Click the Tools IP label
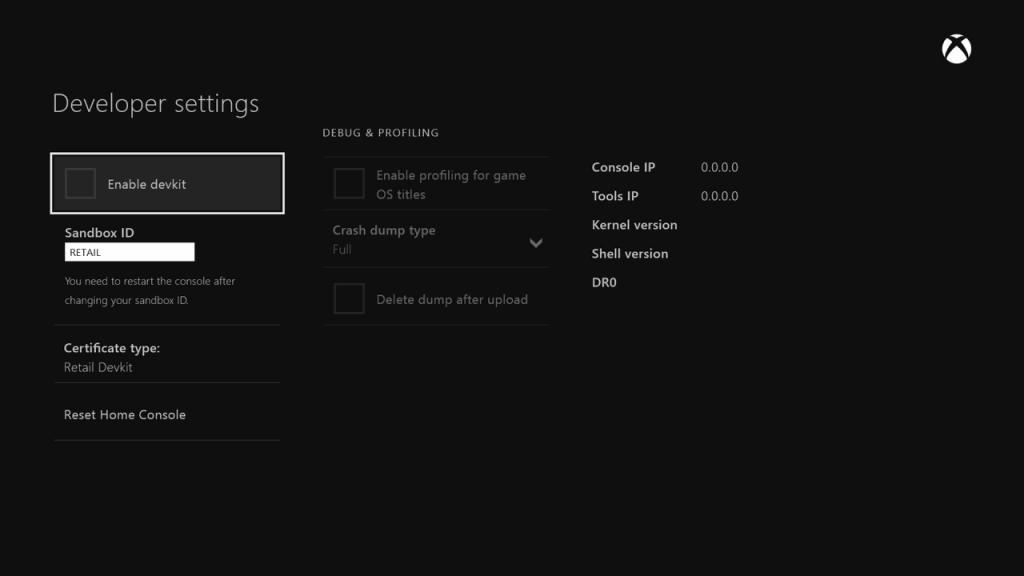 [615, 196]
